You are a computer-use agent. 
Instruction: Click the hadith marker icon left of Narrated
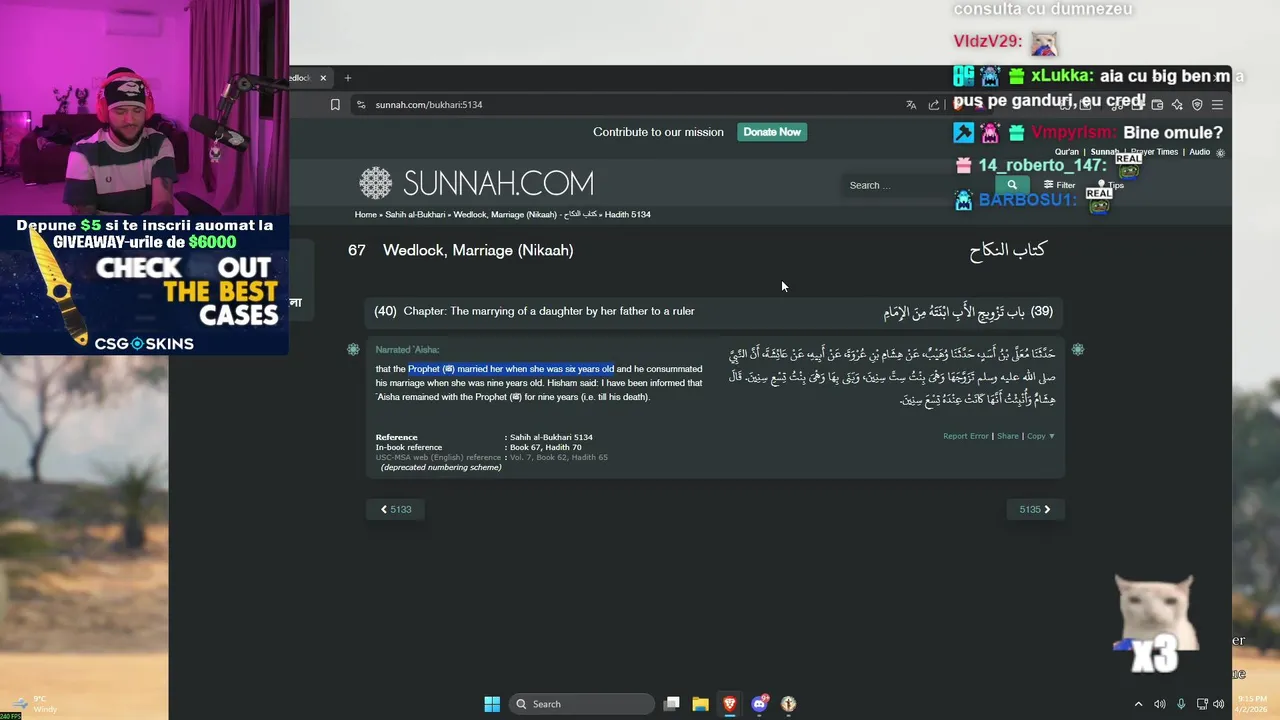pyautogui.click(x=353, y=349)
